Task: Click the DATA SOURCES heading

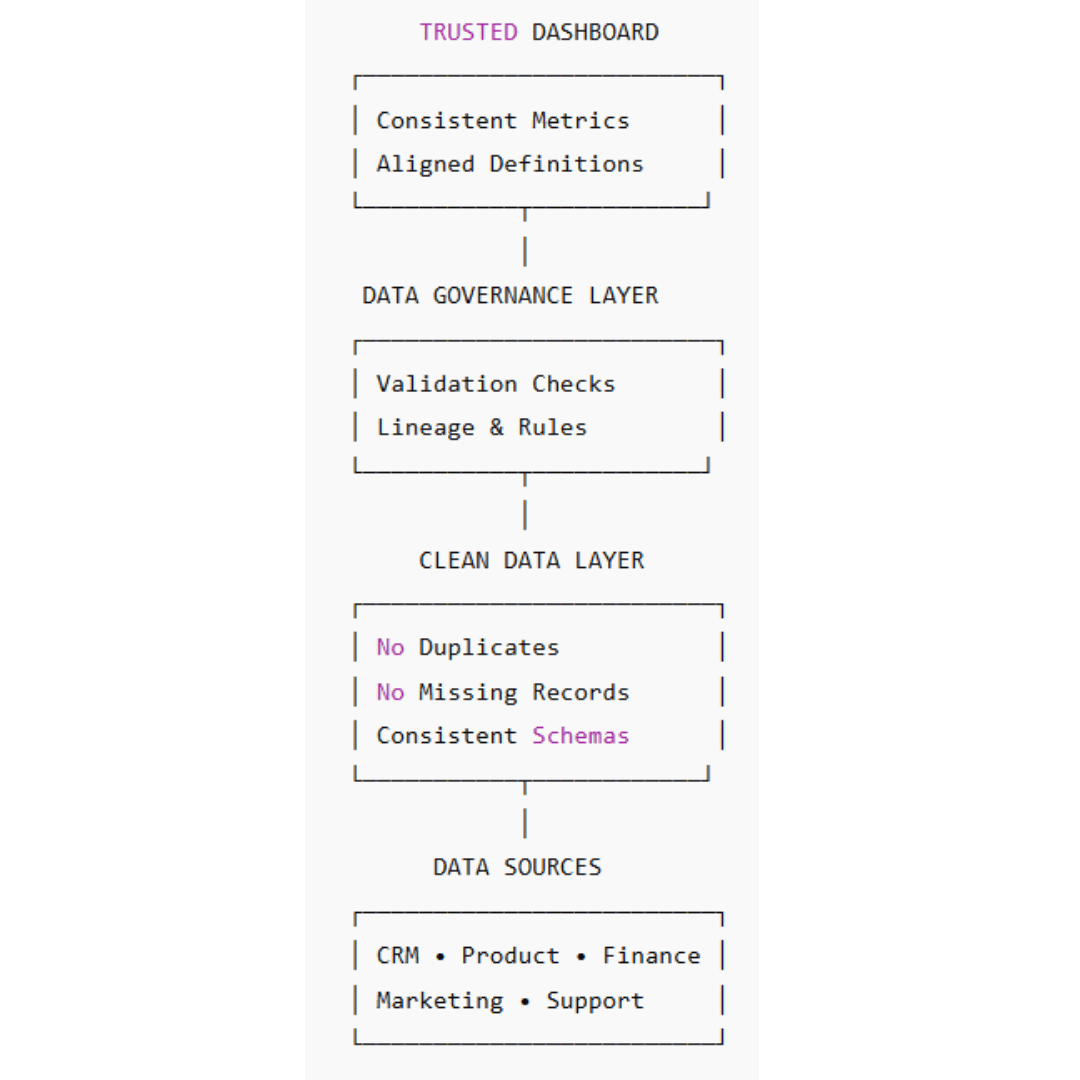Action: pyautogui.click(x=517, y=867)
